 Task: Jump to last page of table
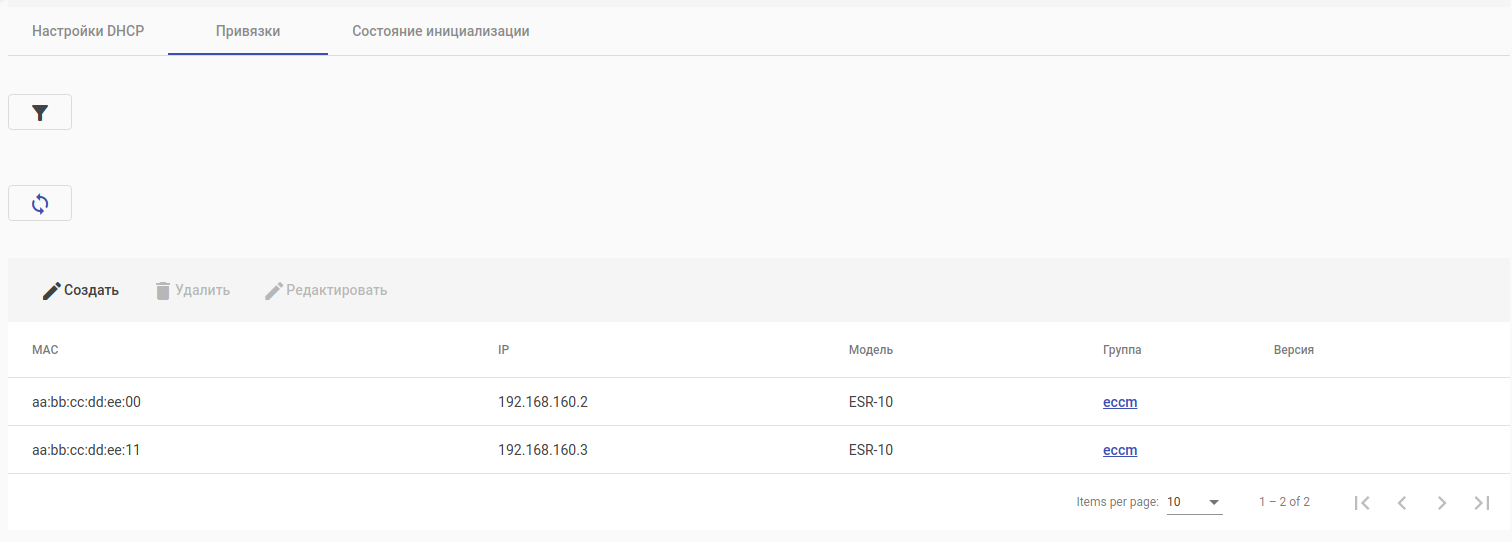click(1481, 502)
